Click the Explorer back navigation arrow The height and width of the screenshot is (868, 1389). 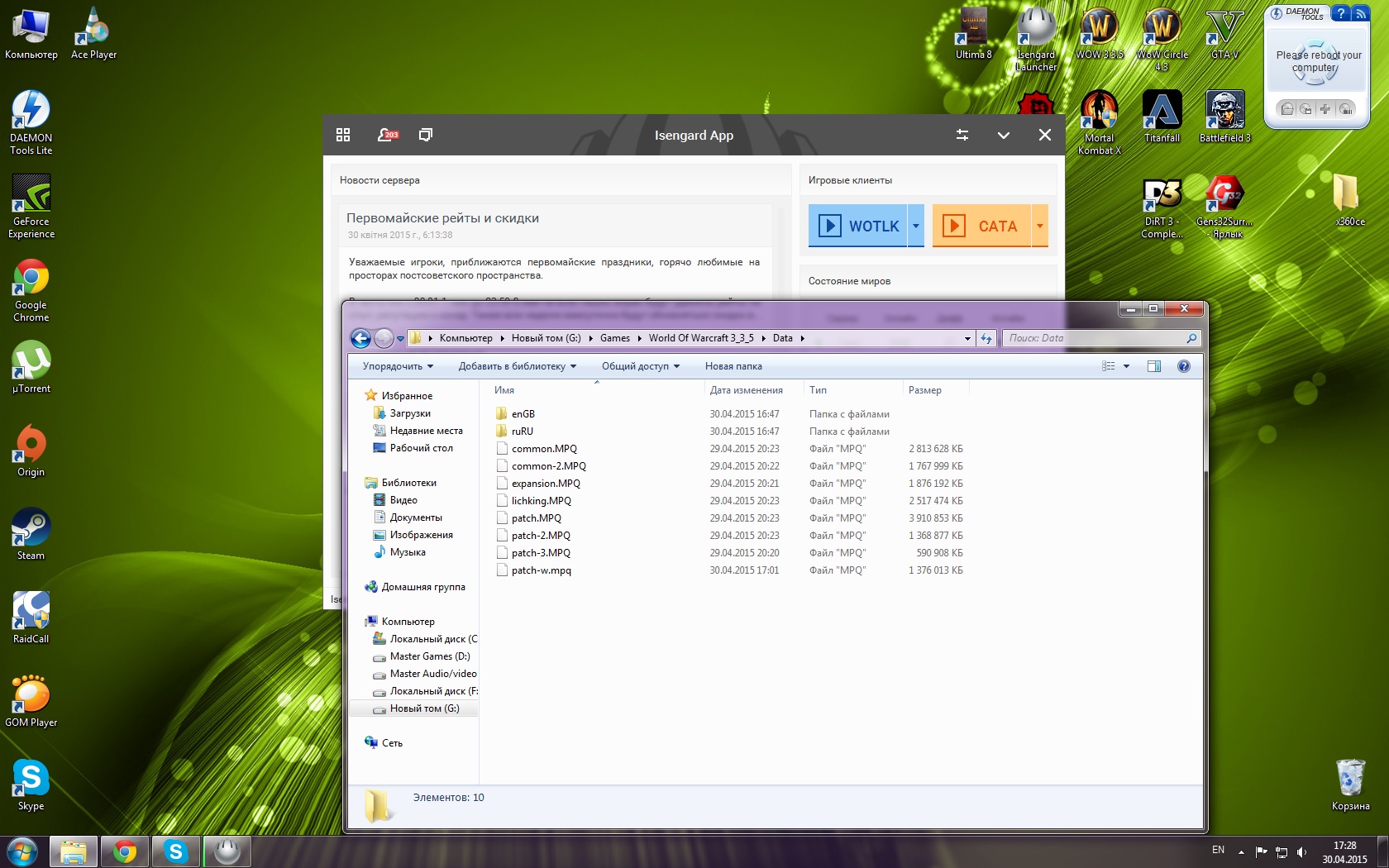coord(360,338)
